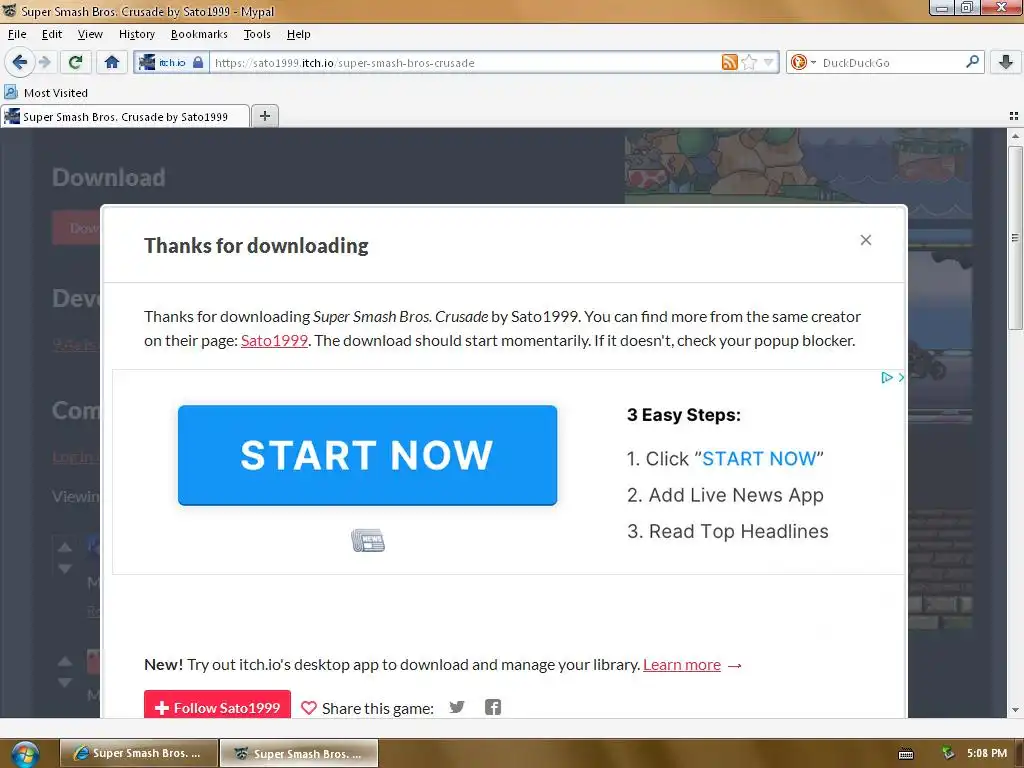Click the Follow Sato1999 button

point(217,707)
